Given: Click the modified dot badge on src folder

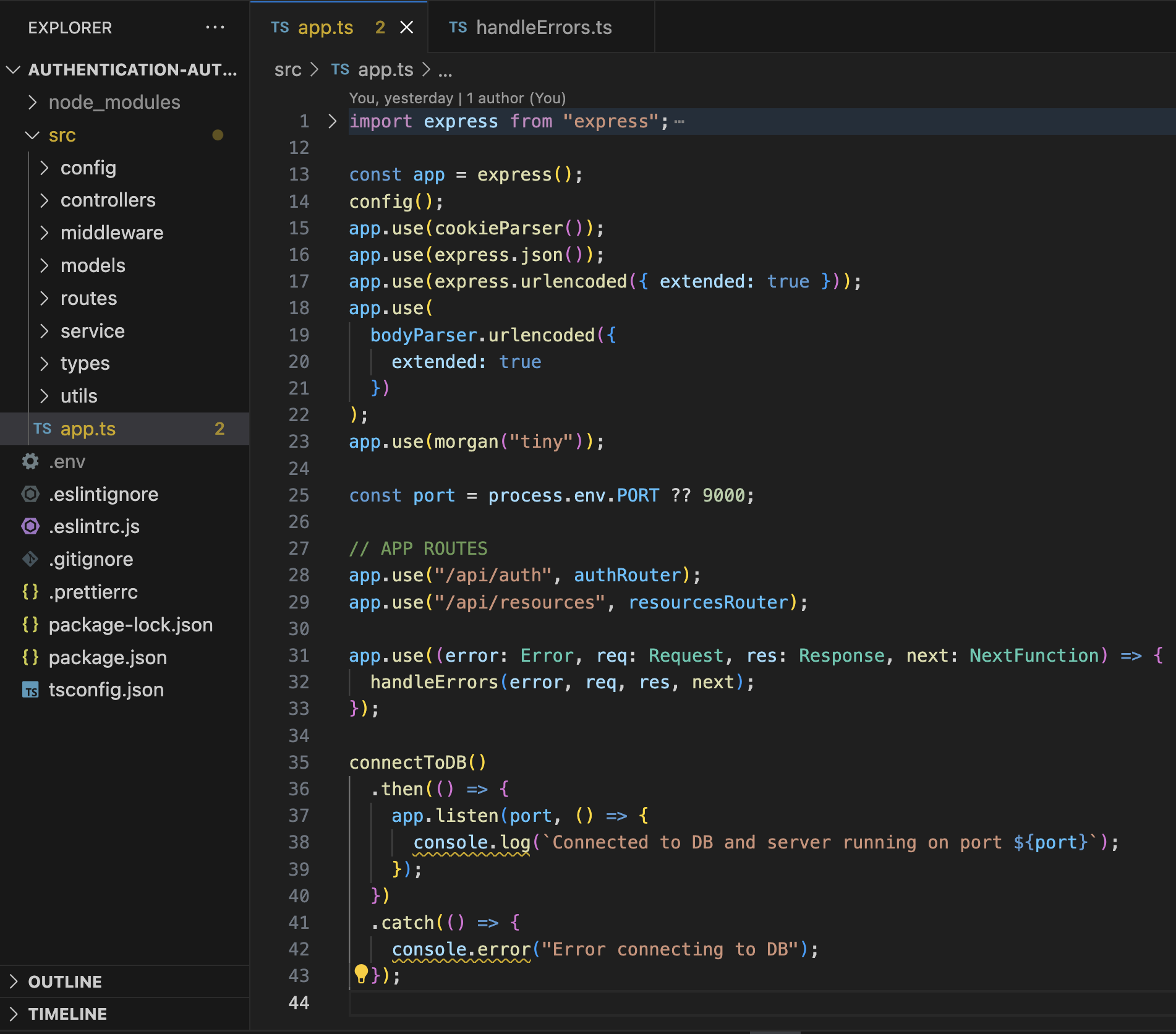Looking at the screenshot, I should pyautogui.click(x=218, y=135).
